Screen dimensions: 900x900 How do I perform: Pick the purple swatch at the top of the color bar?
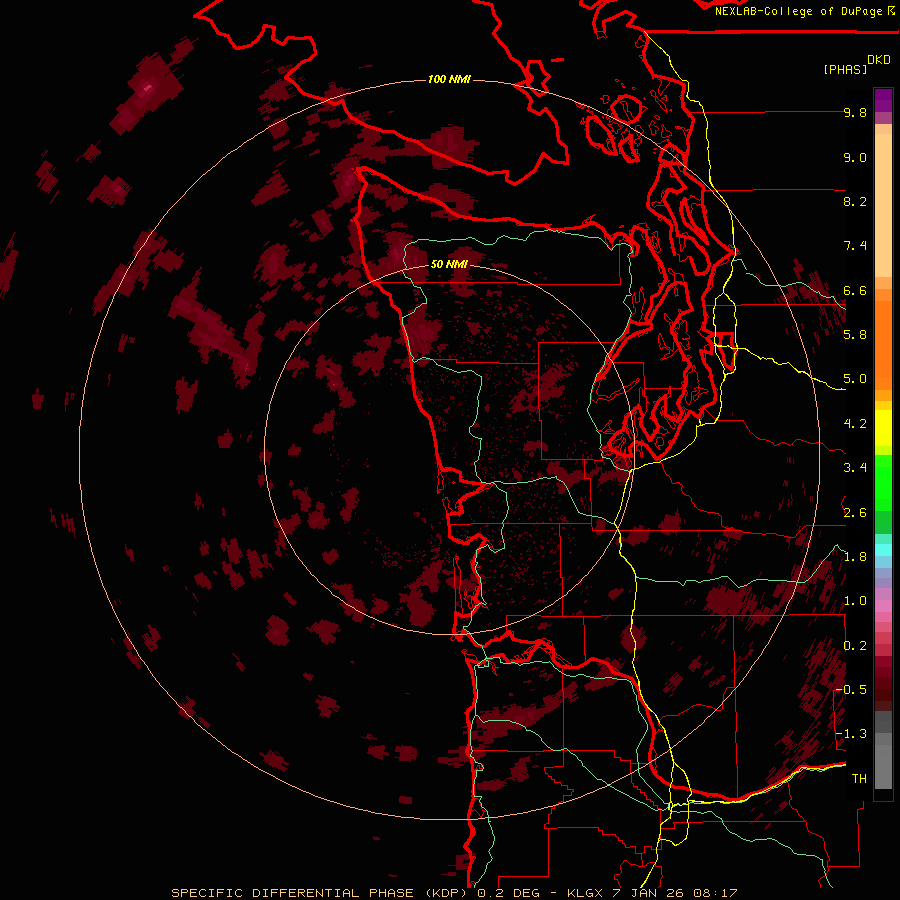[x=883, y=100]
